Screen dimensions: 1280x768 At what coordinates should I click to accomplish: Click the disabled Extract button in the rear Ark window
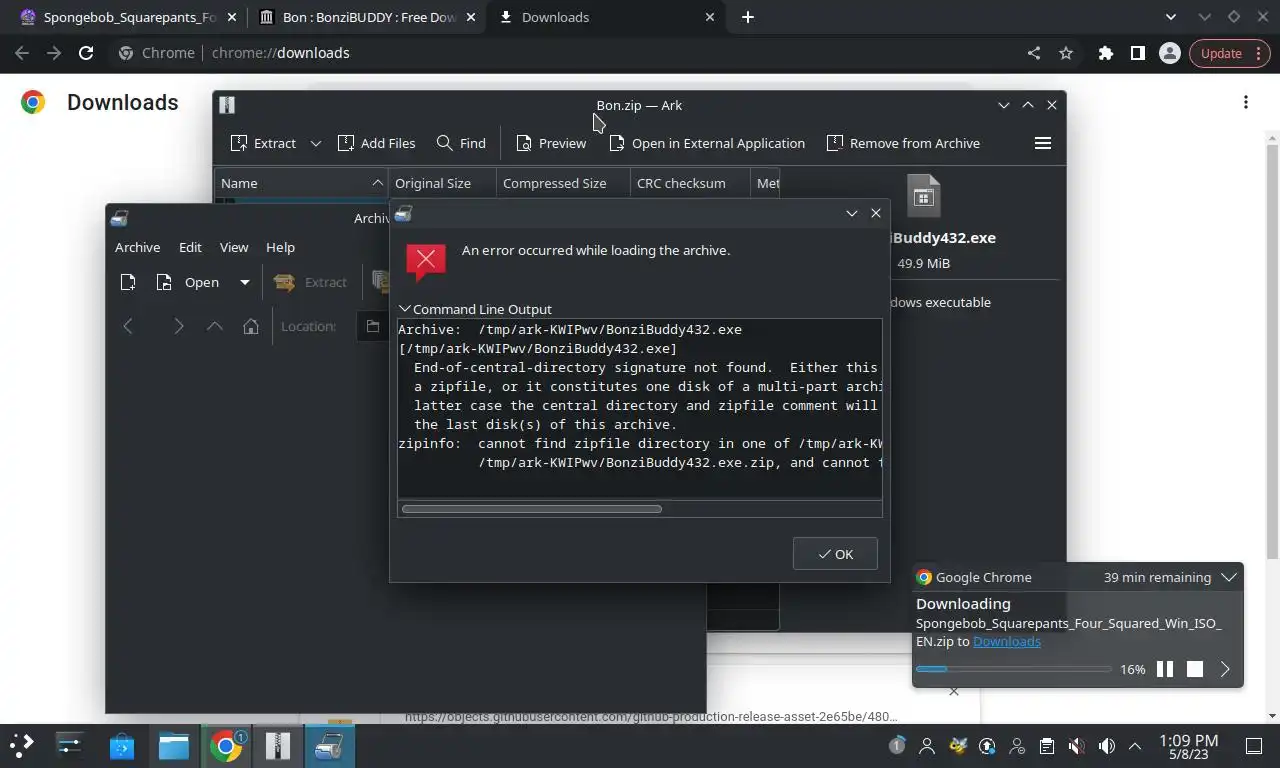(x=311, y=282)
